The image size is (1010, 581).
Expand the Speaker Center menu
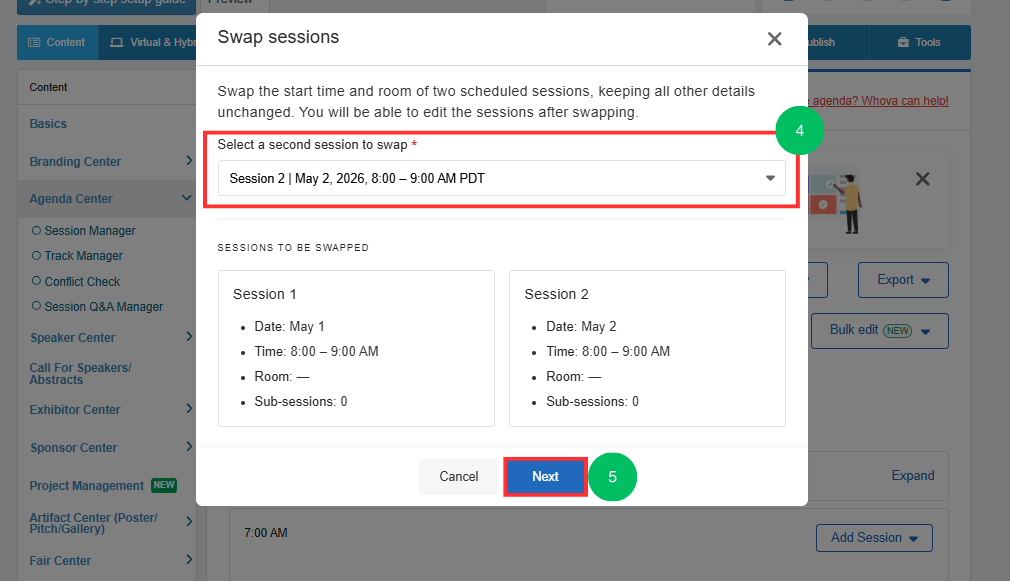[x=189, y=336]
